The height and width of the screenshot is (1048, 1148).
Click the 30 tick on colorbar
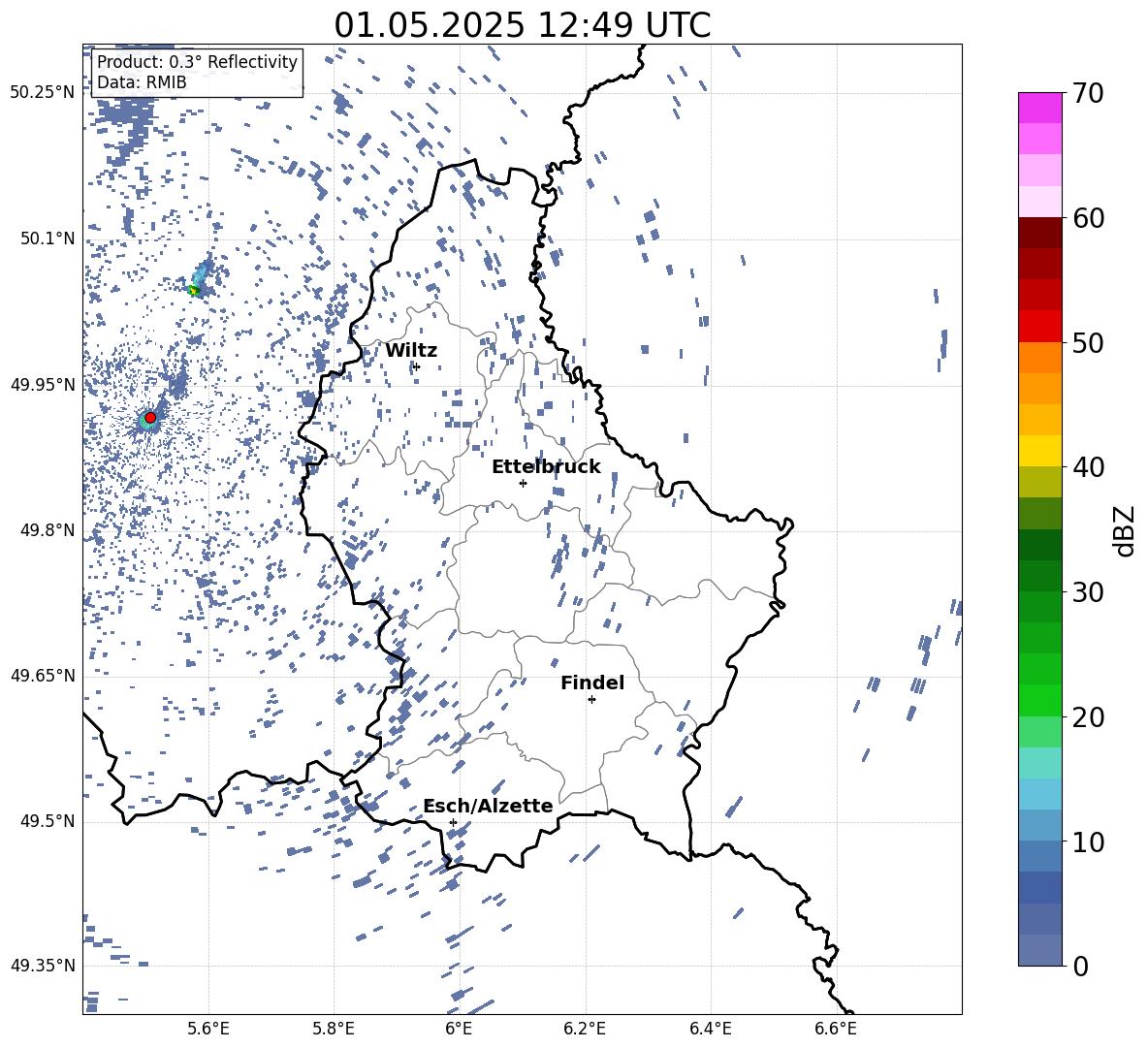[x=1087, y=592]
